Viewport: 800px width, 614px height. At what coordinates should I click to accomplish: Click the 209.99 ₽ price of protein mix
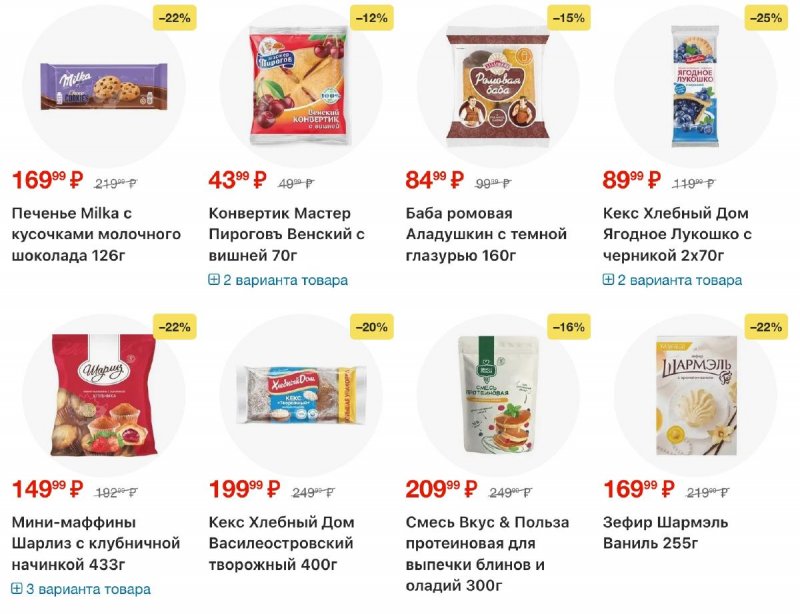click(440, 490)
